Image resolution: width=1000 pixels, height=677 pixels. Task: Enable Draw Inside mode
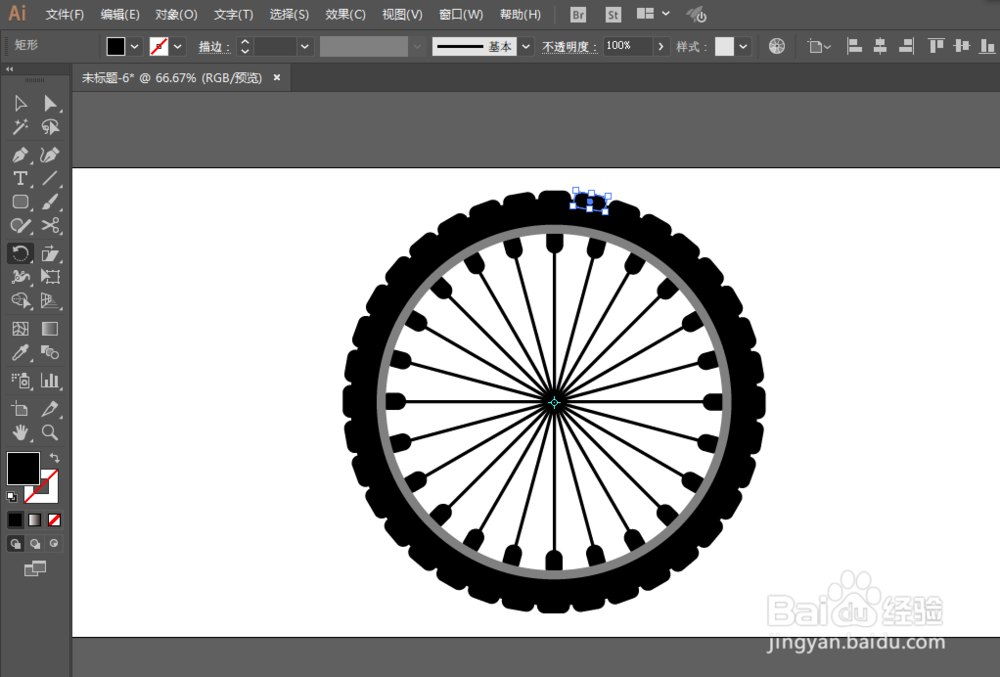click(54, 544)
